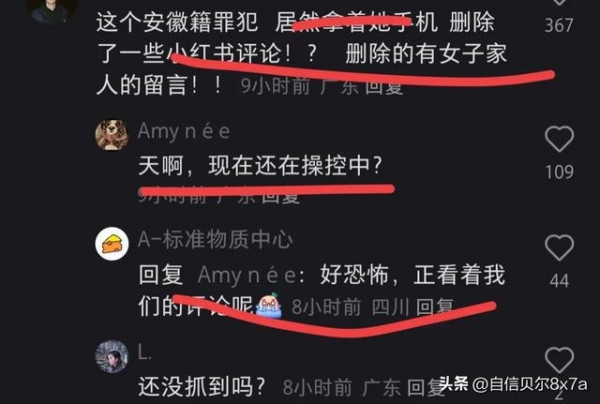
Task: Select the comment 天啊，现在还在操控中
Action: click(x=260, y=166)
